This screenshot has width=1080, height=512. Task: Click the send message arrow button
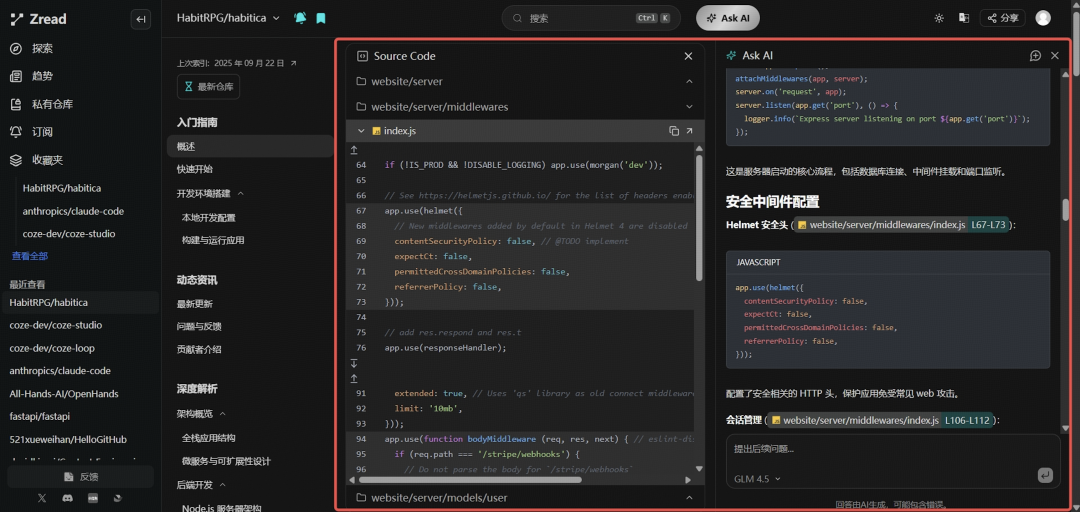tap(1045, 475)
